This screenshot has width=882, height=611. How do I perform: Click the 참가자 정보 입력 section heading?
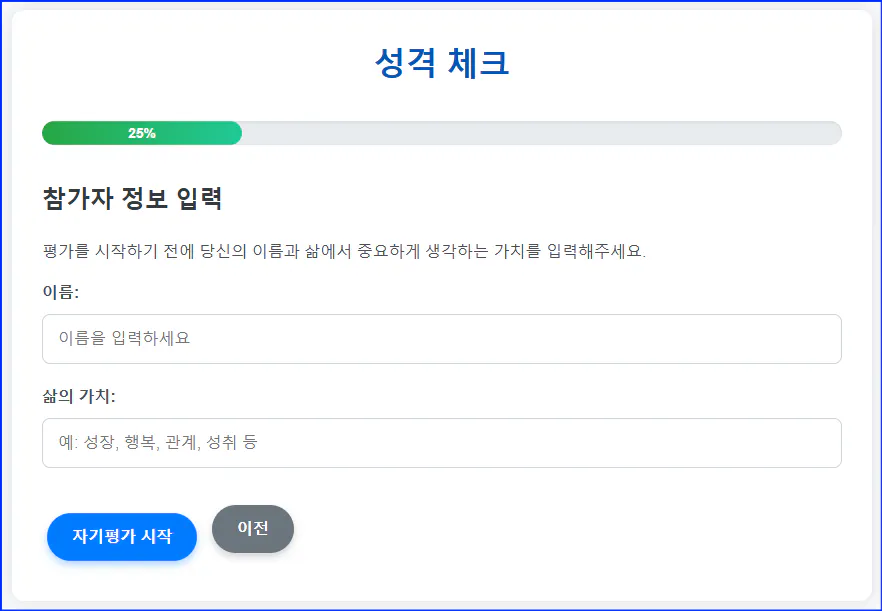coord(131,198)
